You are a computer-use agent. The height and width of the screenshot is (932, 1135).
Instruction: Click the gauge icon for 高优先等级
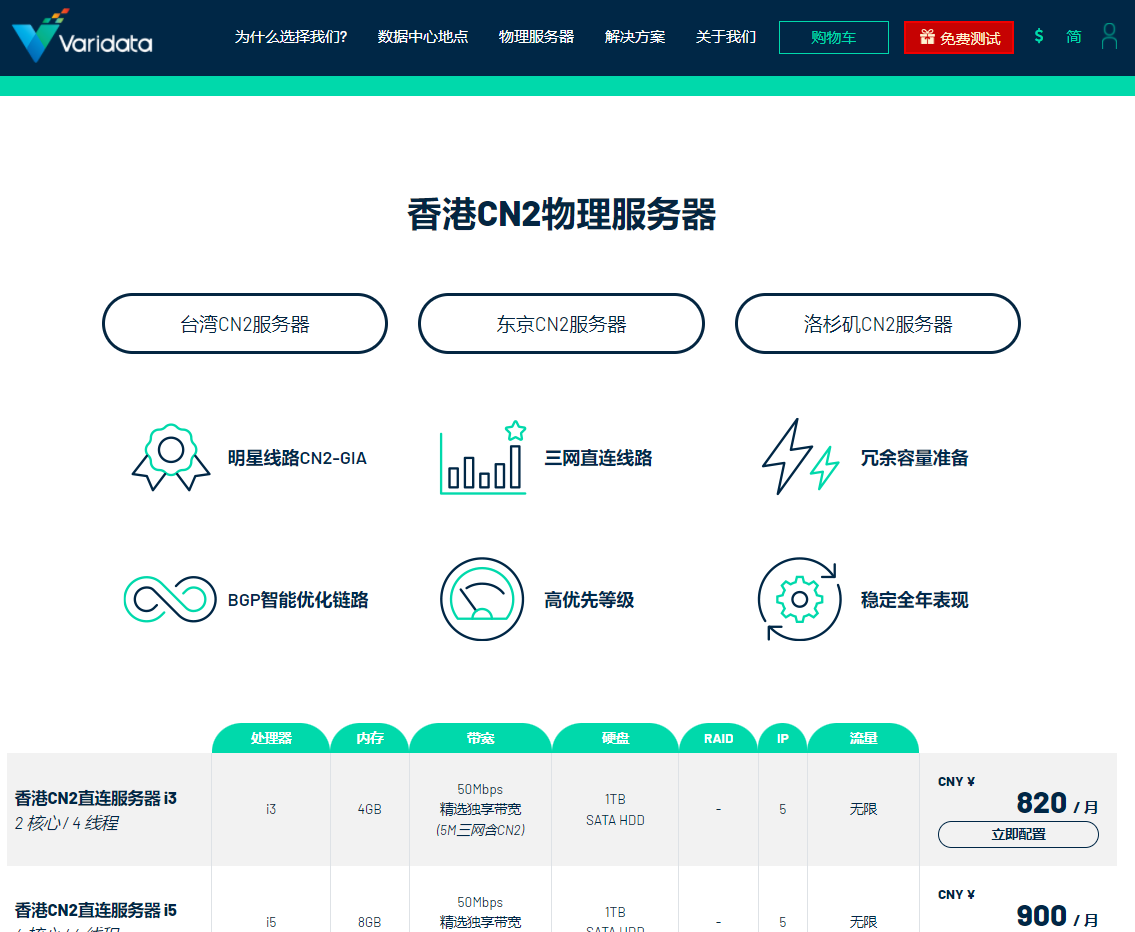[x=482, y=600]
